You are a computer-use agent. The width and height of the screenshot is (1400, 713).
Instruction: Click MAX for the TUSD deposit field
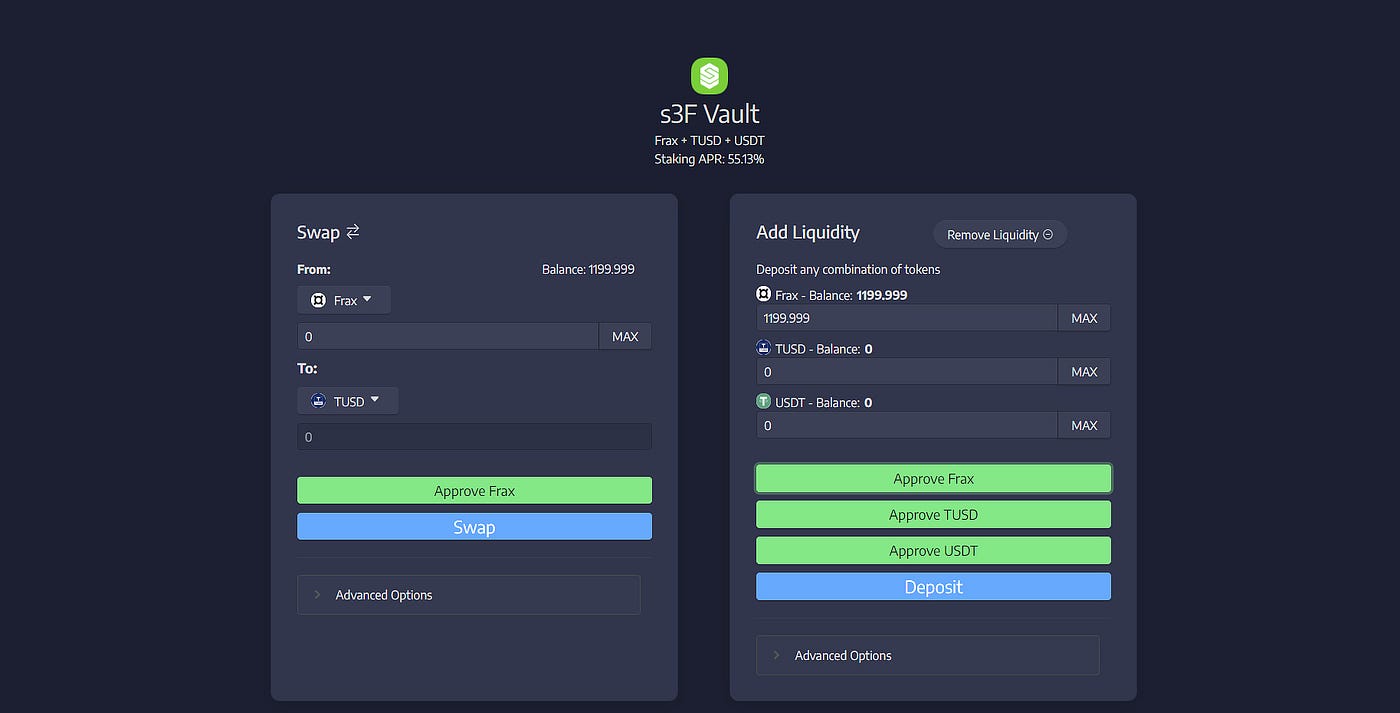click(x=1084, y=372)
